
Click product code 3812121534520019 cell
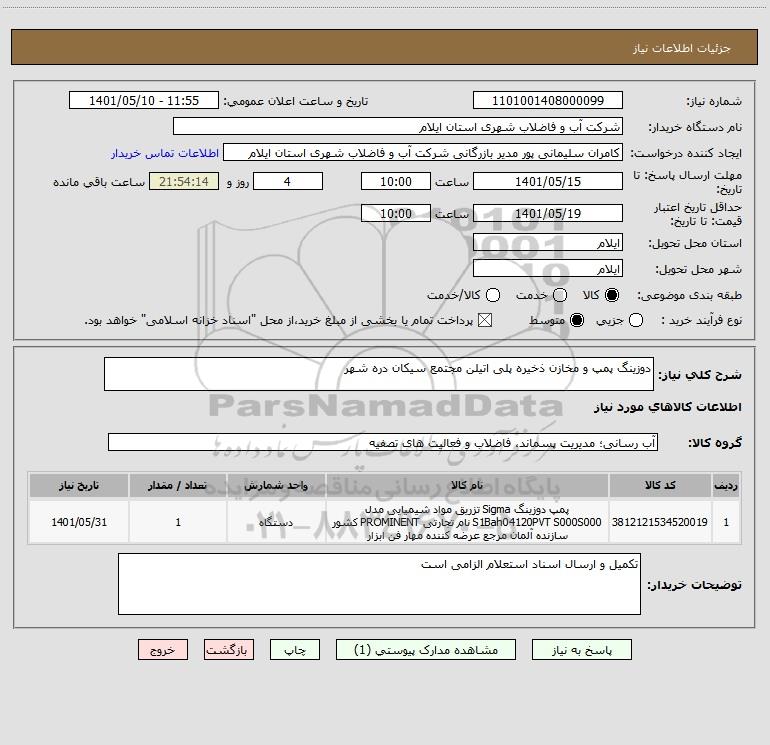pos(660,522)
